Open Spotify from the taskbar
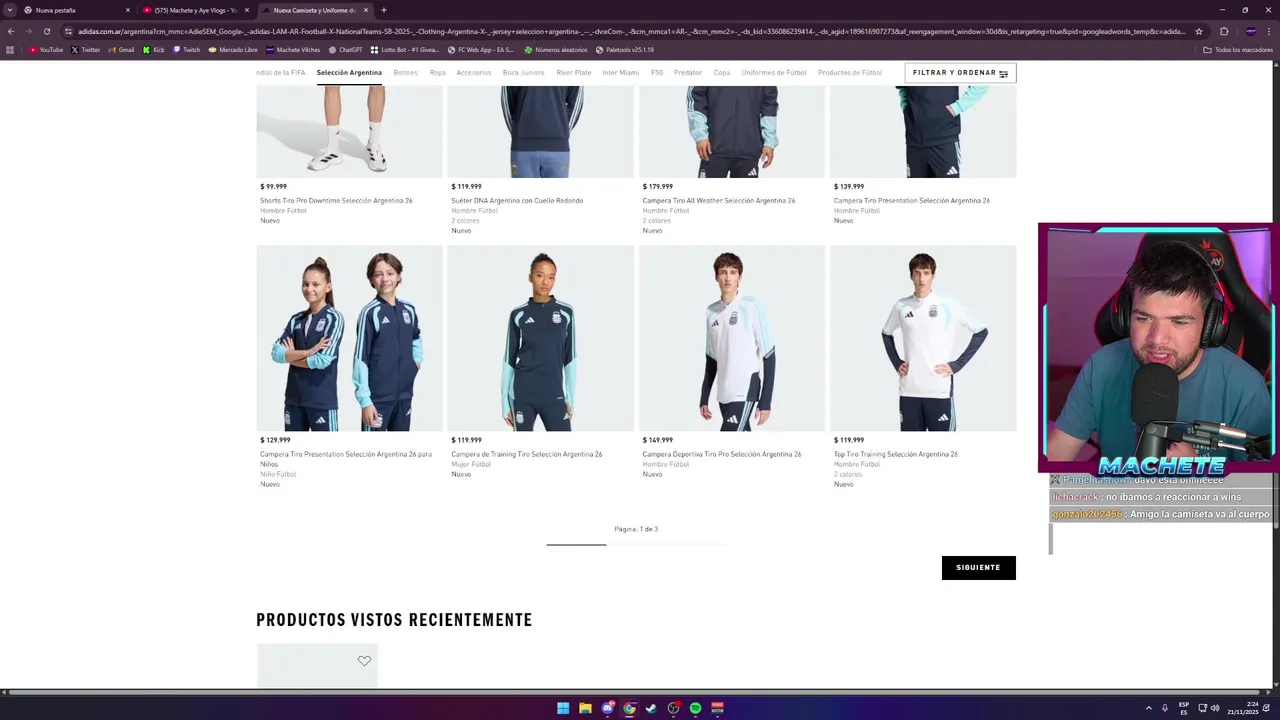1280x720 pixels. tap(695, 708)
